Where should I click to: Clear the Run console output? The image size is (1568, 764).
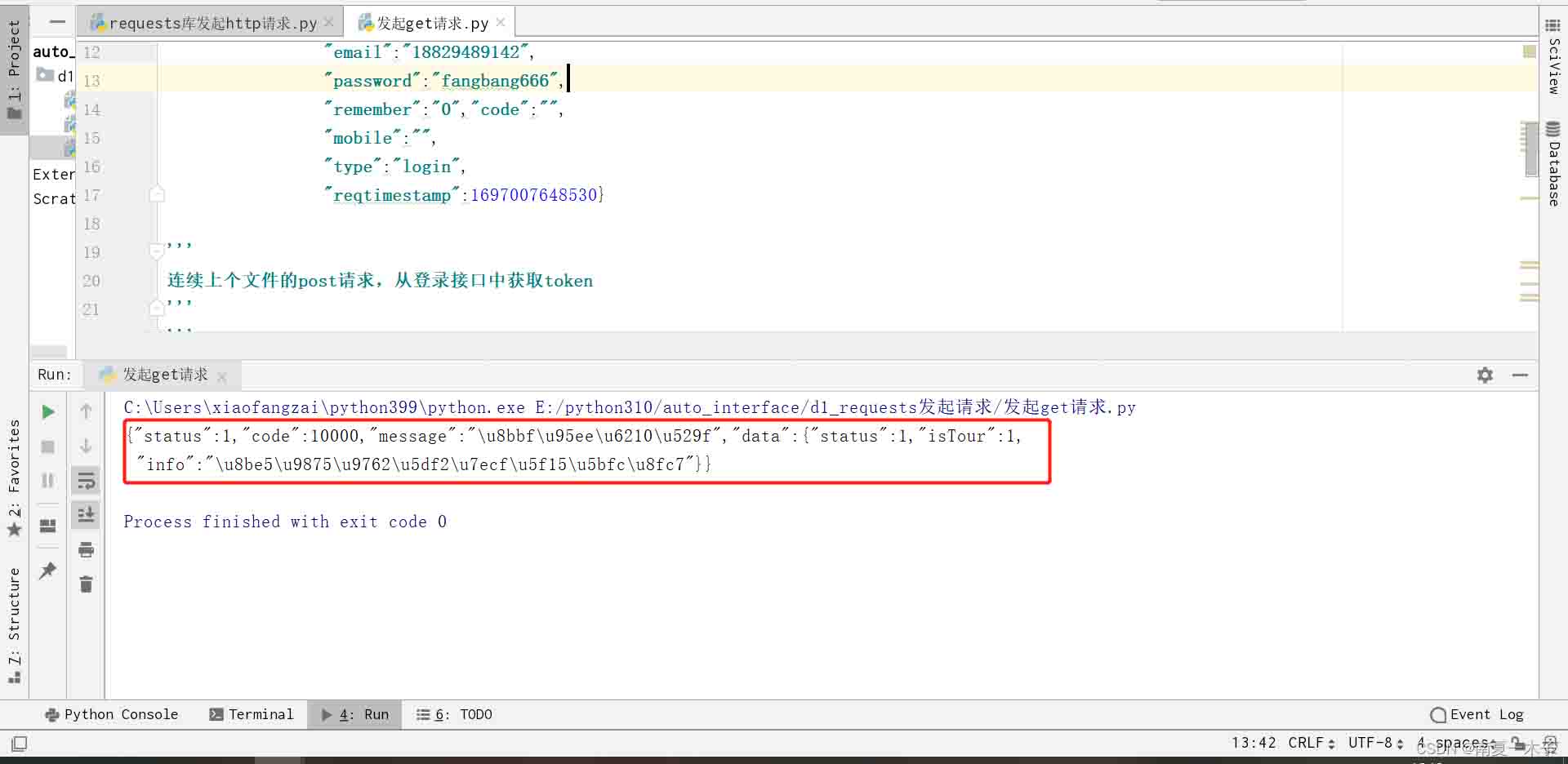coord(86,584)
